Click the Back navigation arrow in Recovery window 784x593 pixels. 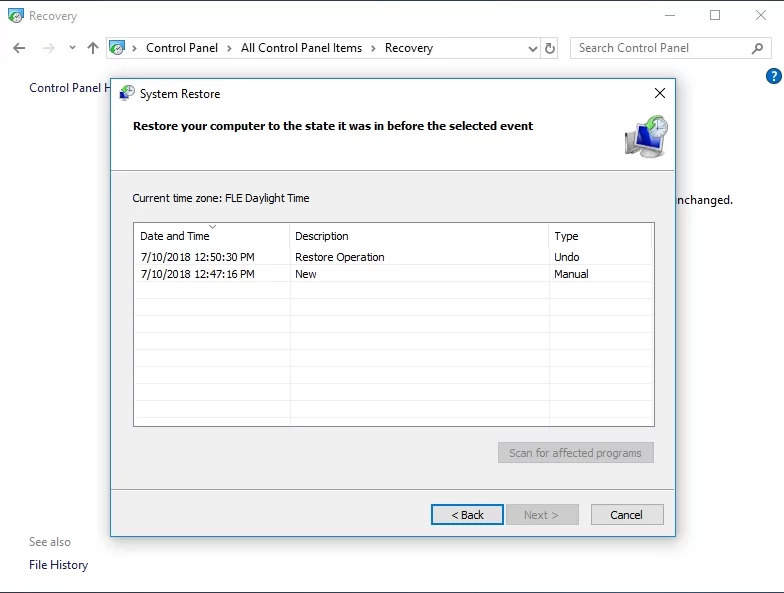pos(19,48)
